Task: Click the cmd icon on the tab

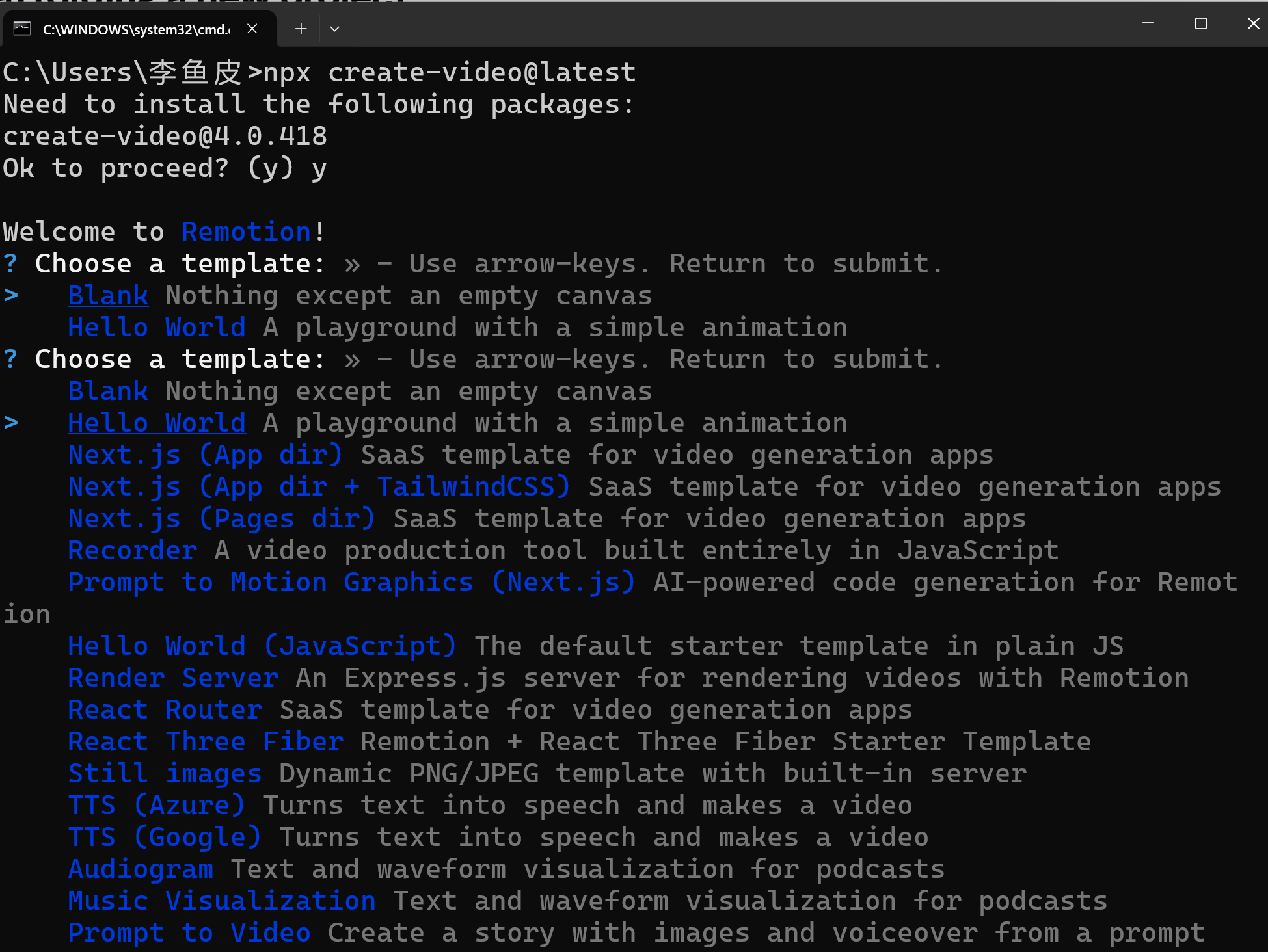Action: pos(22,29)
